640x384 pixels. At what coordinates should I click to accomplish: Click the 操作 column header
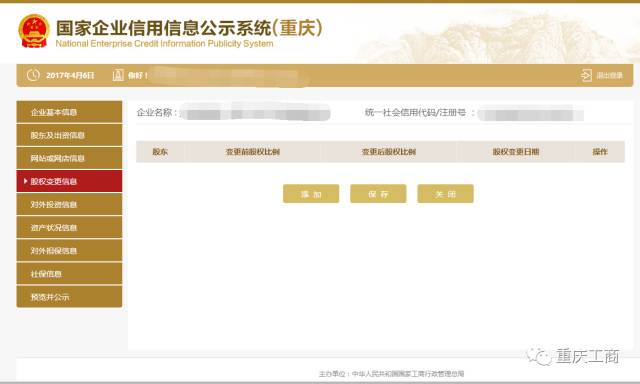click(x=600, y=152)
